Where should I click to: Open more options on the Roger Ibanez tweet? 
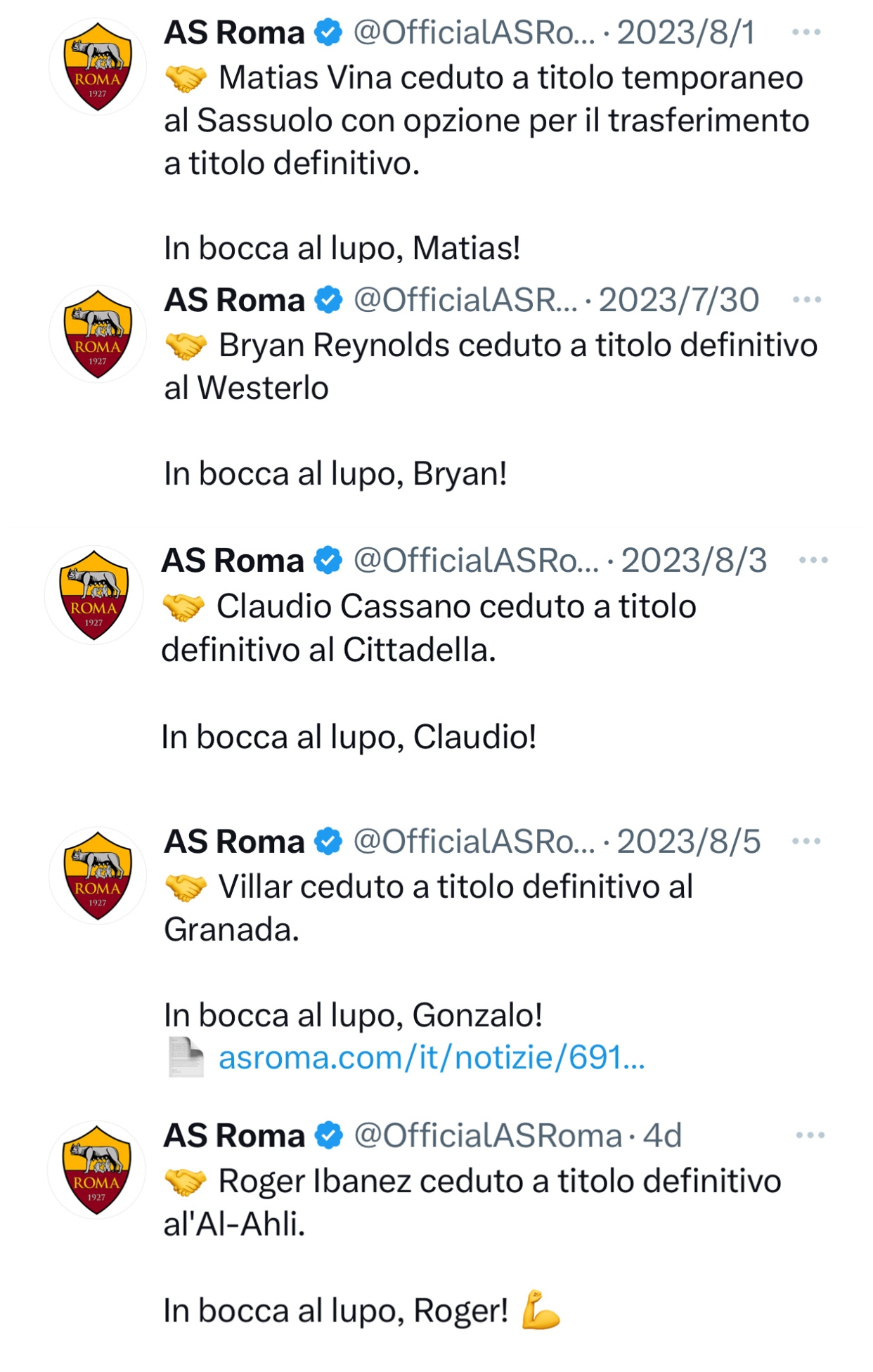pos(810,1135)
